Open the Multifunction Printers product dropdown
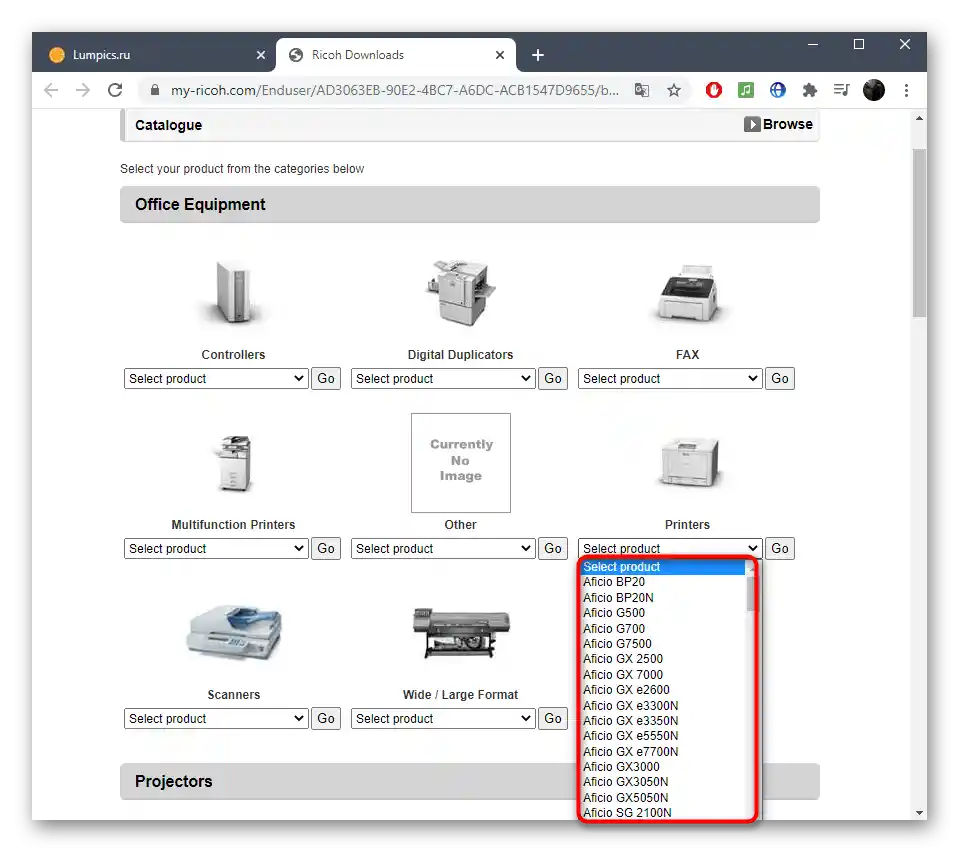The width and height of the screenshot is (959, 852). [216, 549]
